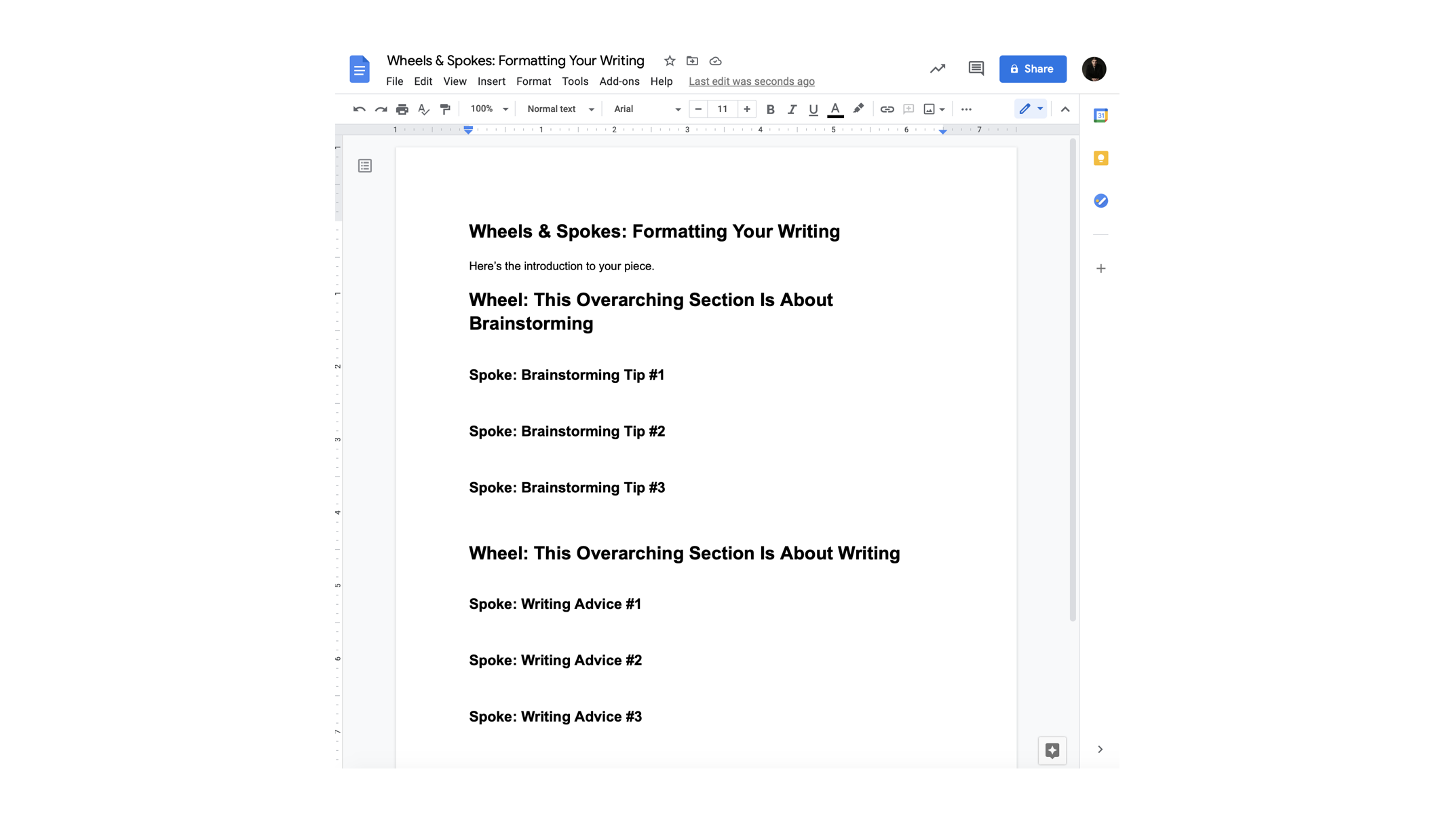Viewport: 1456px width, 816px height.
Task: Click the blue Share button
Action: coord(1032,69)
